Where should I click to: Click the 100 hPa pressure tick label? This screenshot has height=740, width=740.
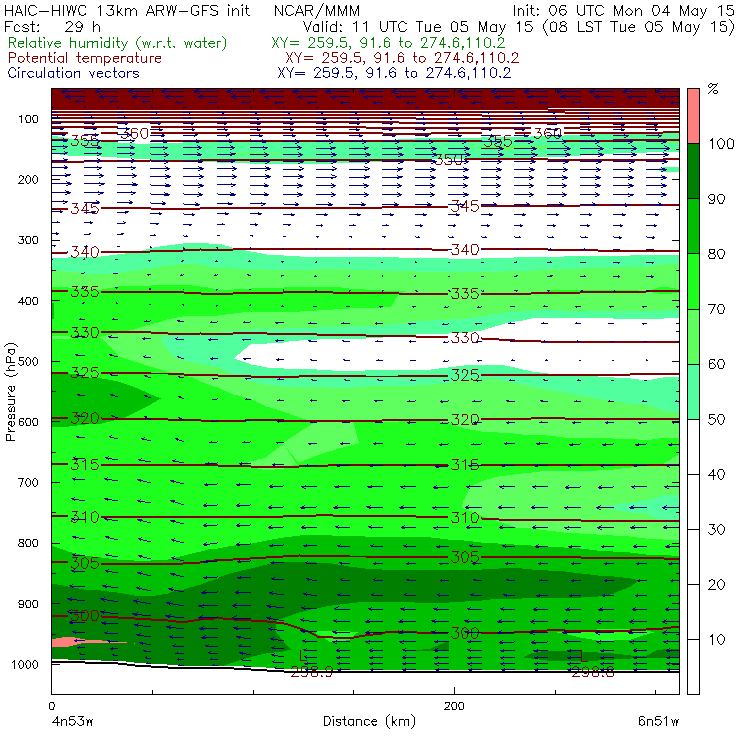click(28, 119)
